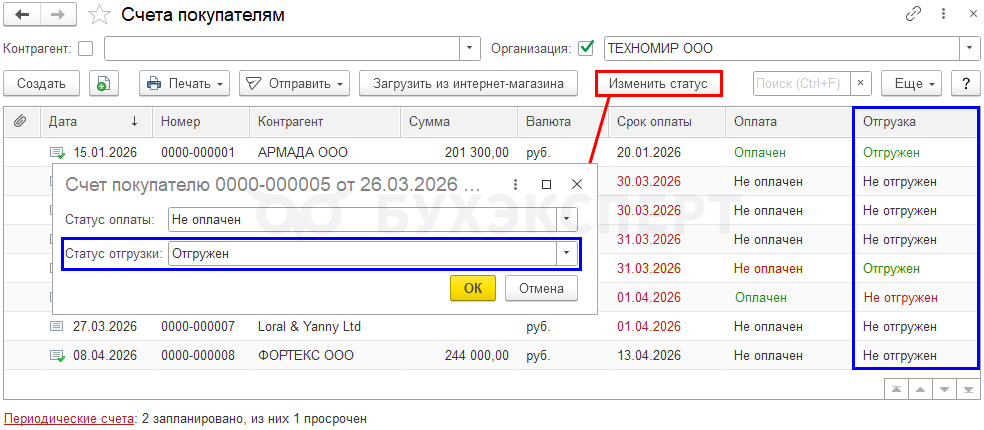Image resolution: width=984 pixels, height=430 pixels.
Task: Maximize the status change dialog
Action: pyautogui.click(x=546, y=185)
